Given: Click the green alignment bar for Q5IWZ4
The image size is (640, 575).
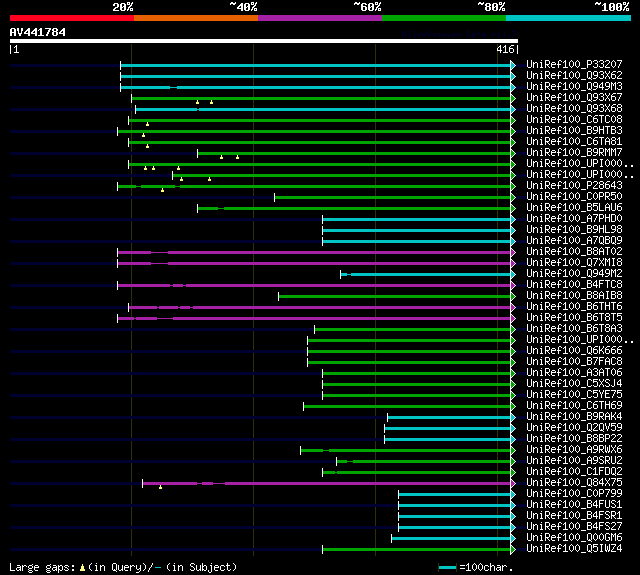Looking at the screenshot, I should [417, 550].
